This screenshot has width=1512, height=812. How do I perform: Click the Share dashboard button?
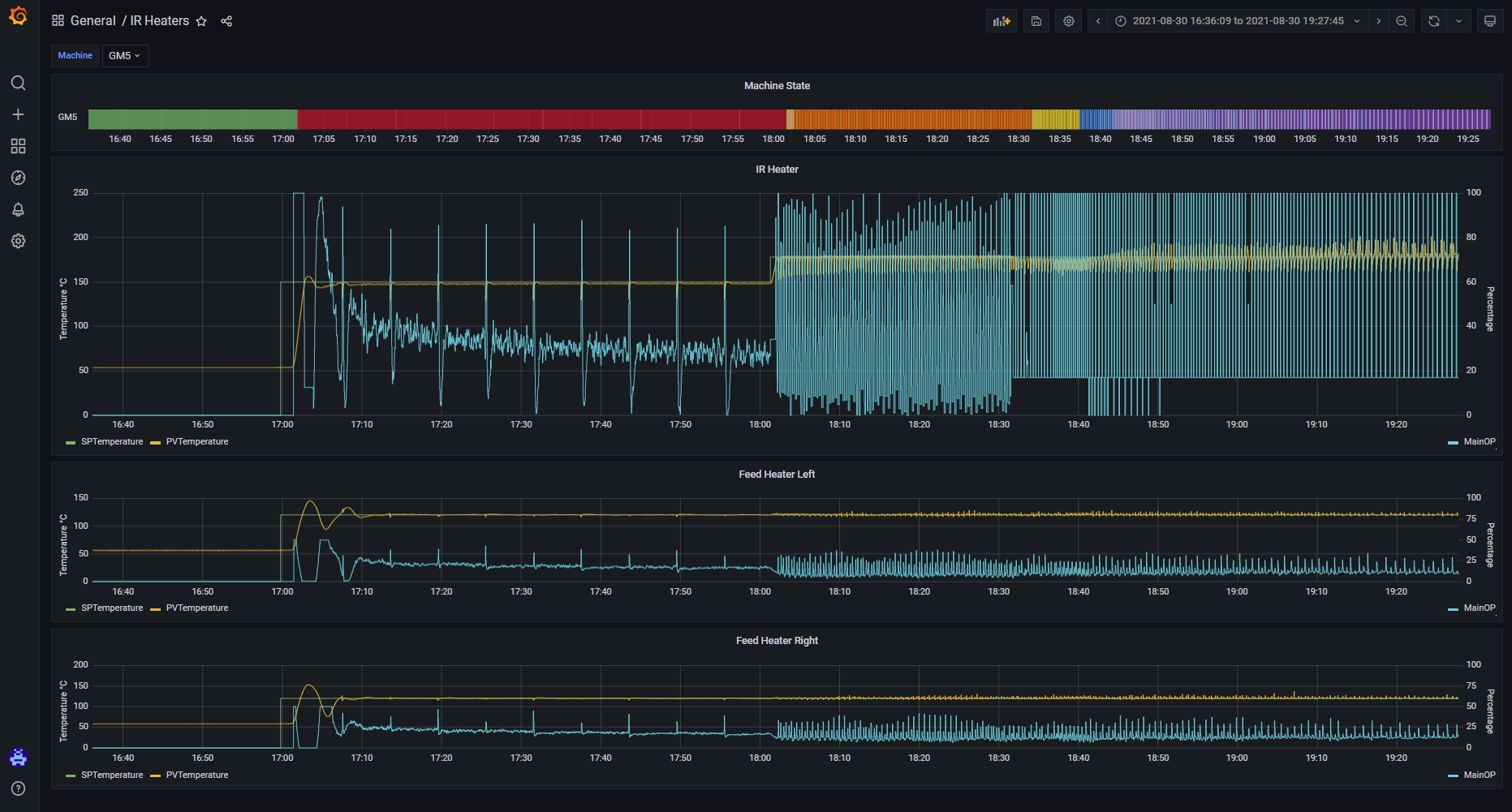point(226,21)
